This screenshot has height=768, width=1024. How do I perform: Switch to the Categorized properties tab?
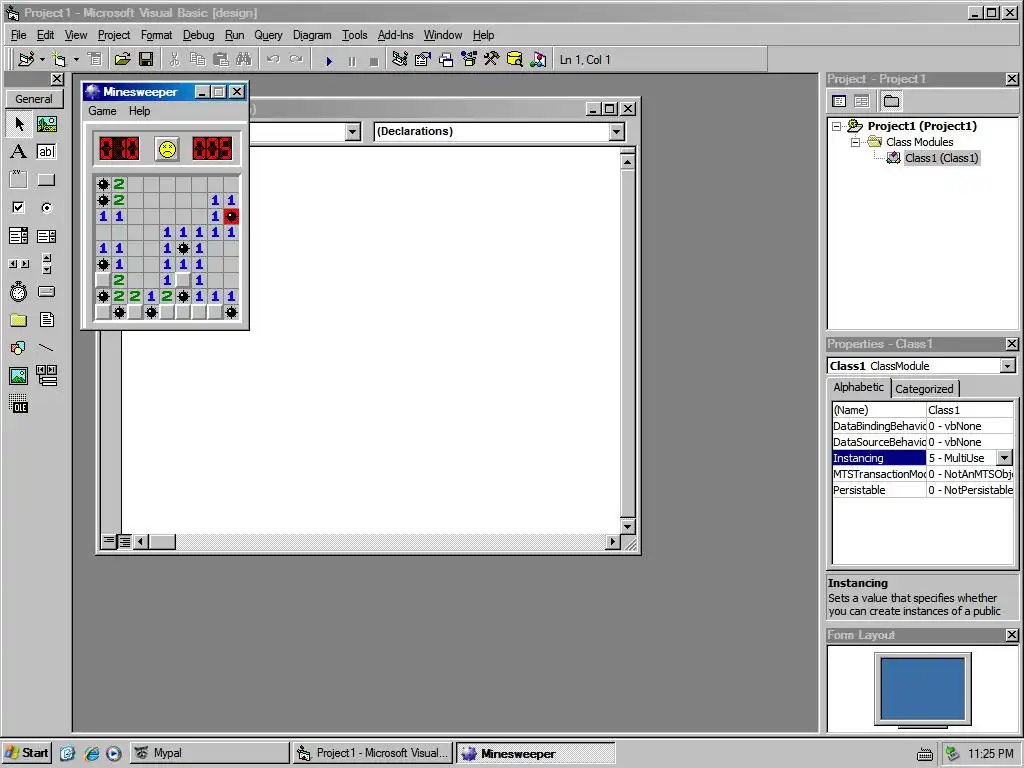(924, 389)
